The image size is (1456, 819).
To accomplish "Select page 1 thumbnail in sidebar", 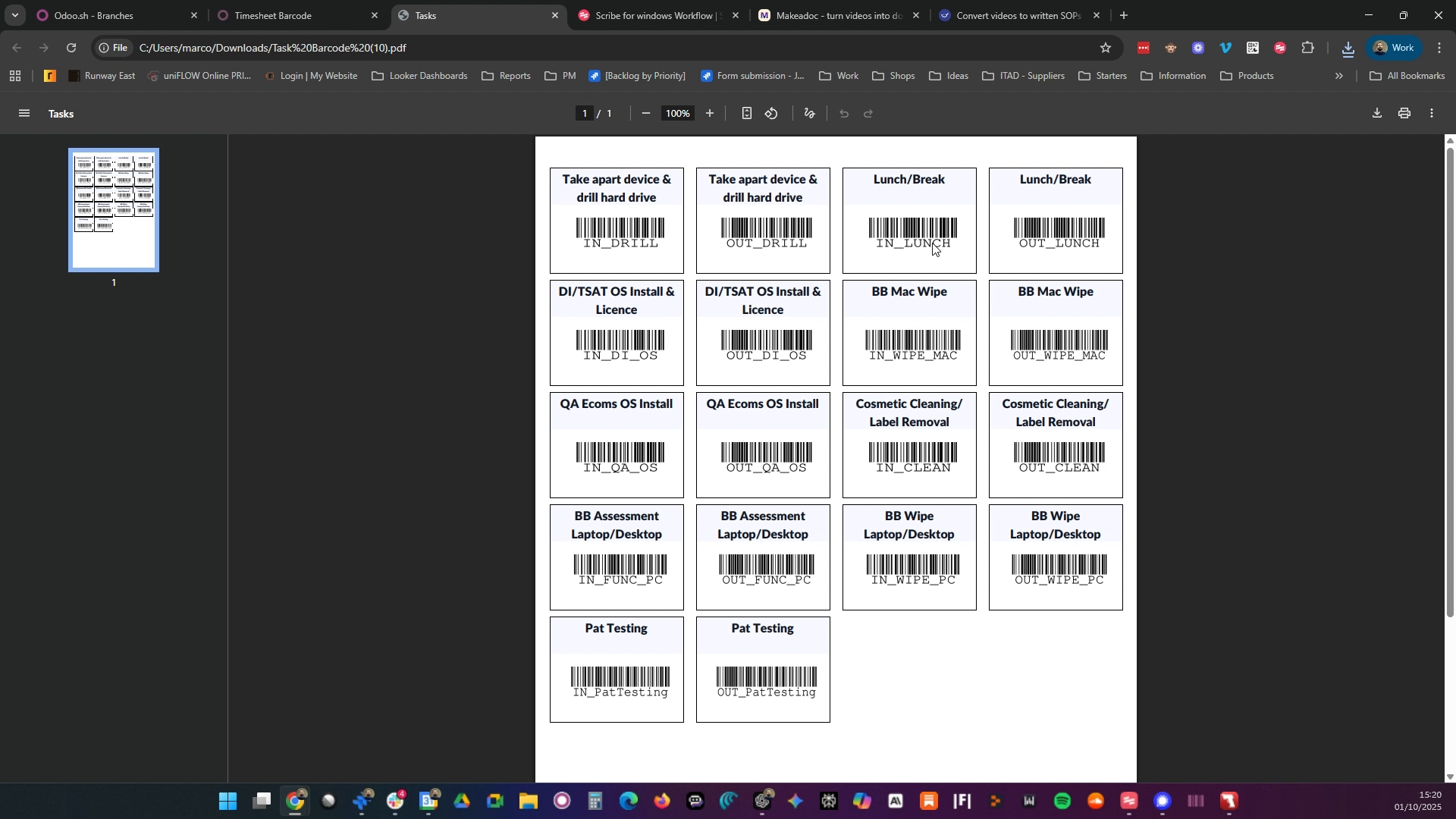I will [x=114, y=210].
